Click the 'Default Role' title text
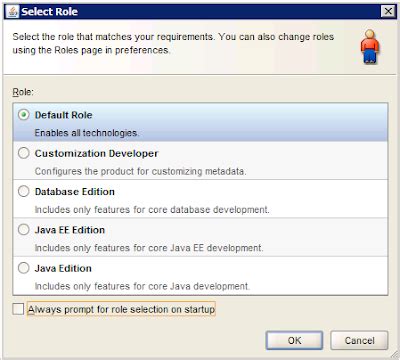 (64, 115)
